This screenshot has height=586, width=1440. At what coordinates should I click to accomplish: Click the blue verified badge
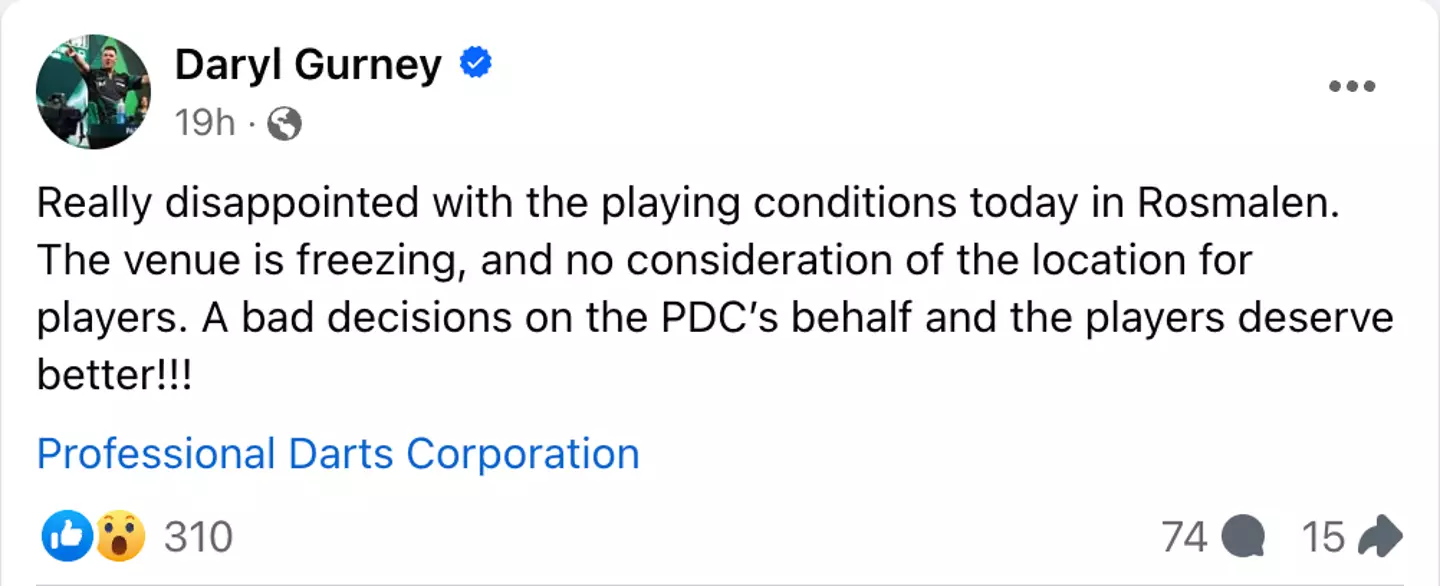[475, 64]
